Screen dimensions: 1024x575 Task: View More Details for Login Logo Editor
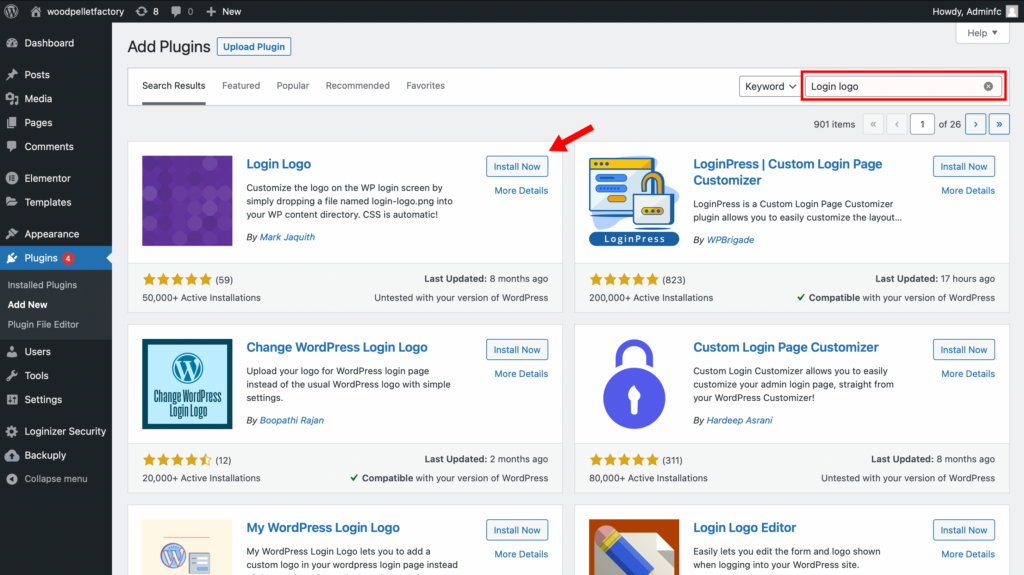[x=968, y=554]
